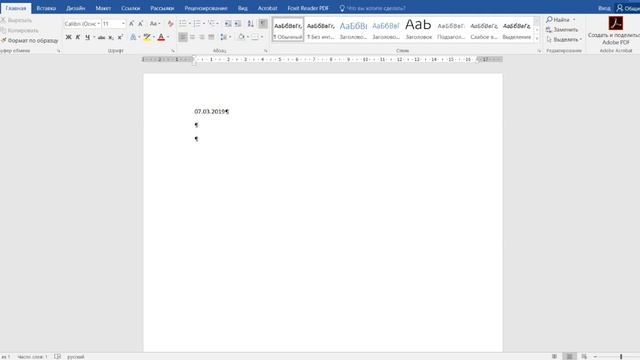Select the Emphasis (Выделение) style
This screenshot has width=640, height=360.
(x=516, y=29)
